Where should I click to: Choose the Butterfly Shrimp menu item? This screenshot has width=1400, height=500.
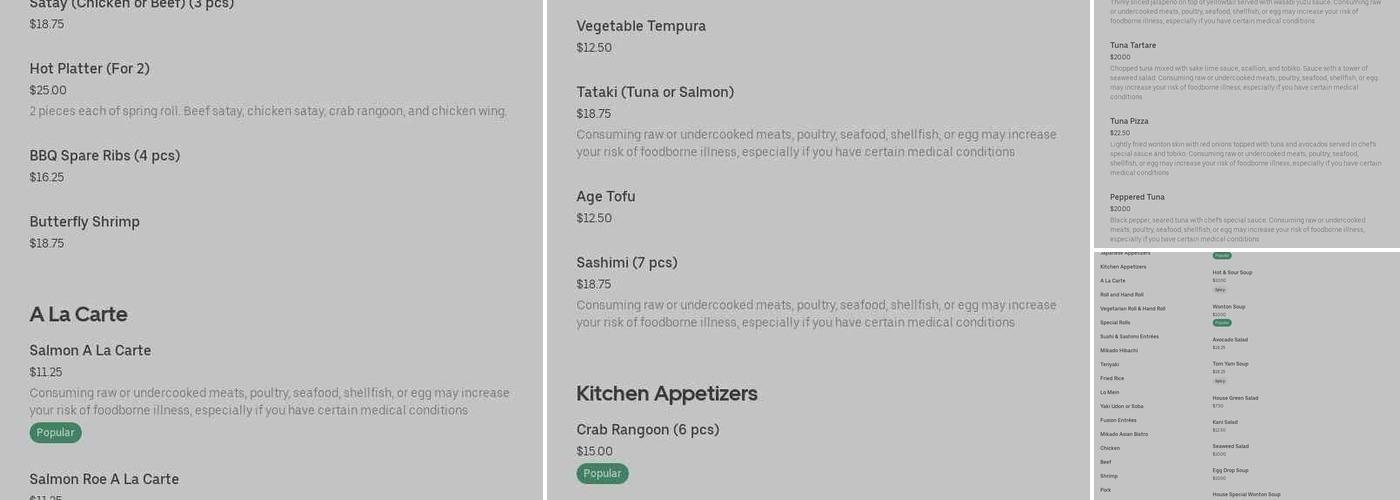(x=85, y=222)
